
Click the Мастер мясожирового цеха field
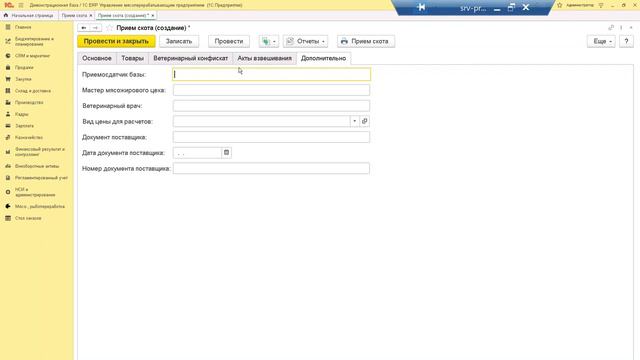(271, 90)
